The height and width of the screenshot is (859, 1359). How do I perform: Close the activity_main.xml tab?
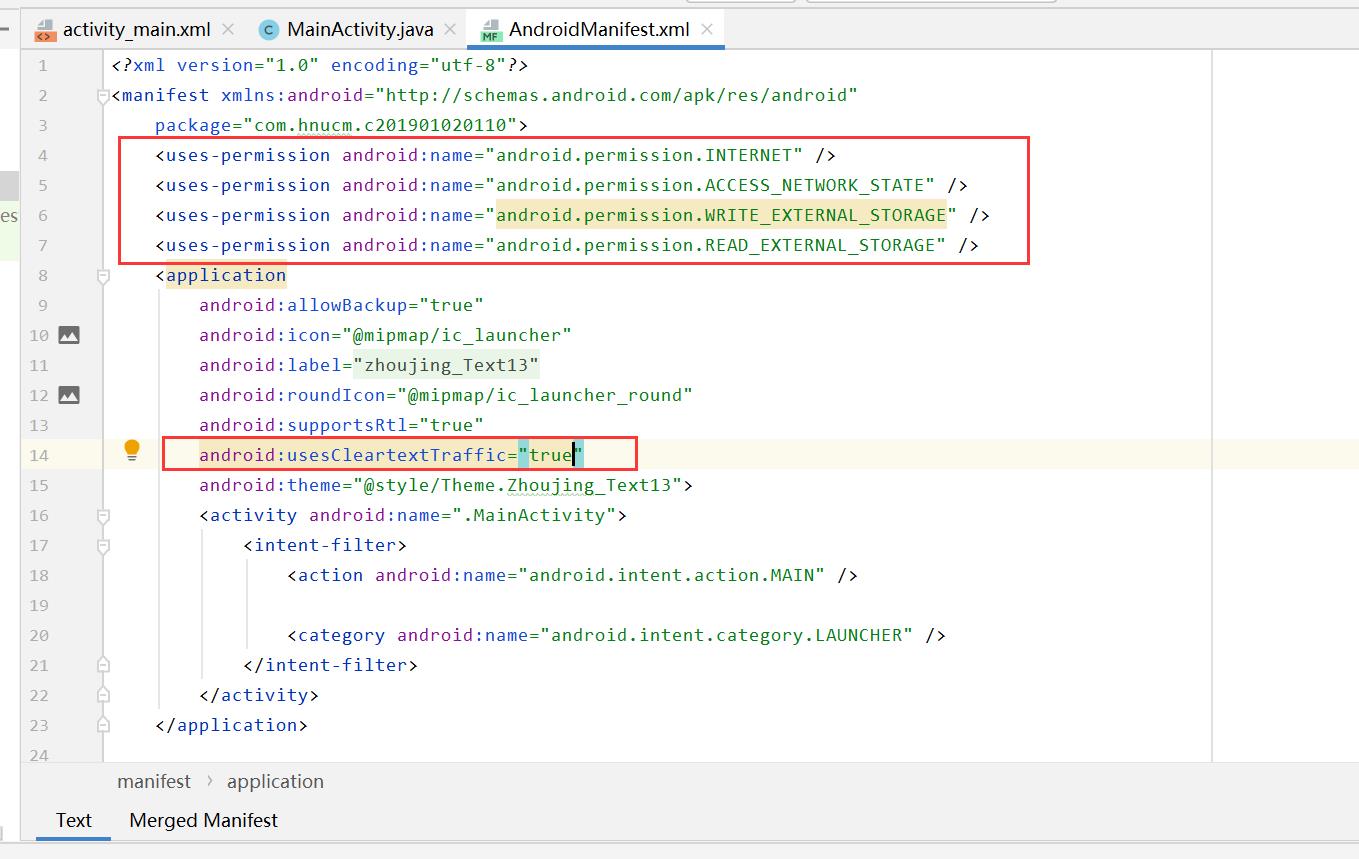coord(228,29)
